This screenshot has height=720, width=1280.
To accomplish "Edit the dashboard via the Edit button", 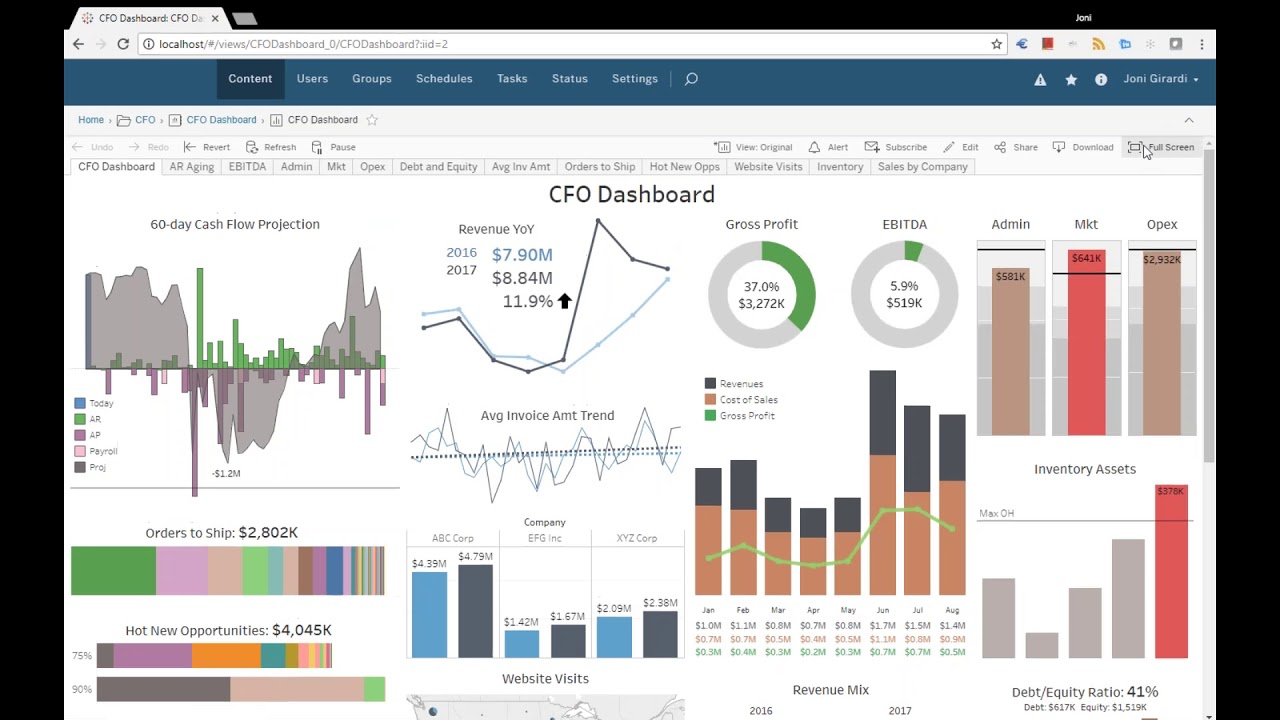I will (x=960, y=147).
